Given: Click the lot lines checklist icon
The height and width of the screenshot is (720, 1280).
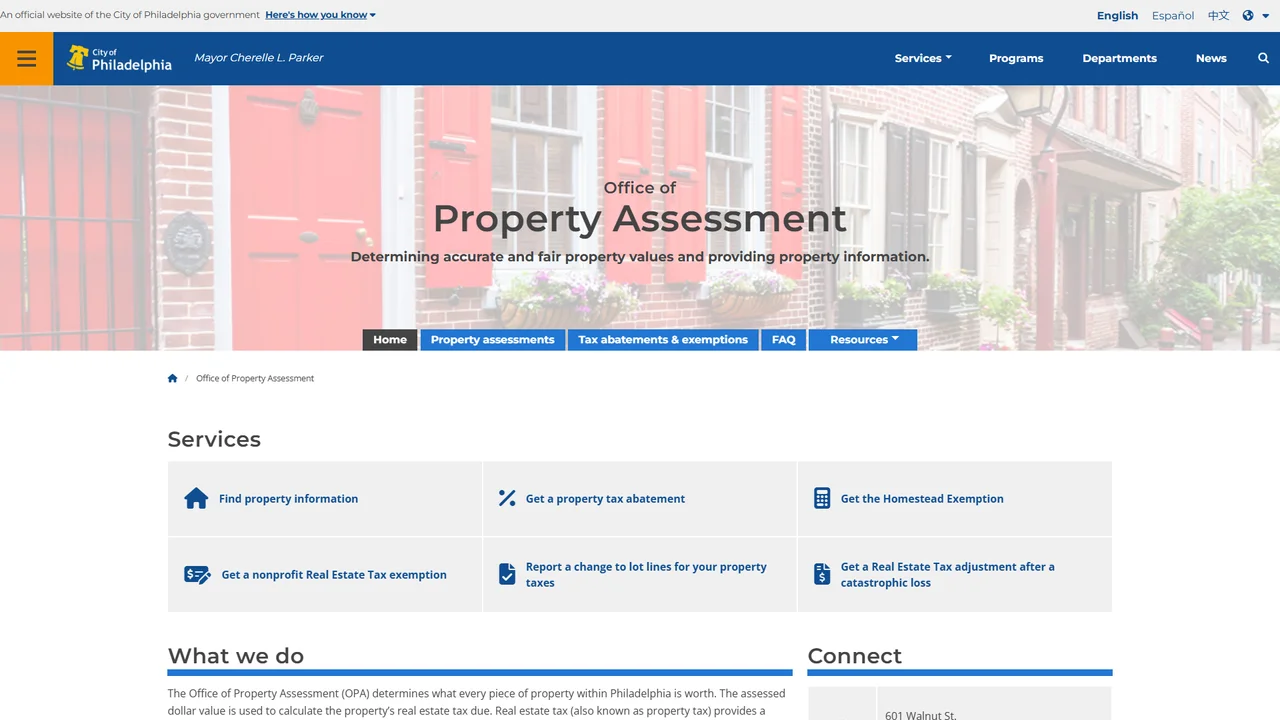Looking at the screenshot, I should (507, 574).
